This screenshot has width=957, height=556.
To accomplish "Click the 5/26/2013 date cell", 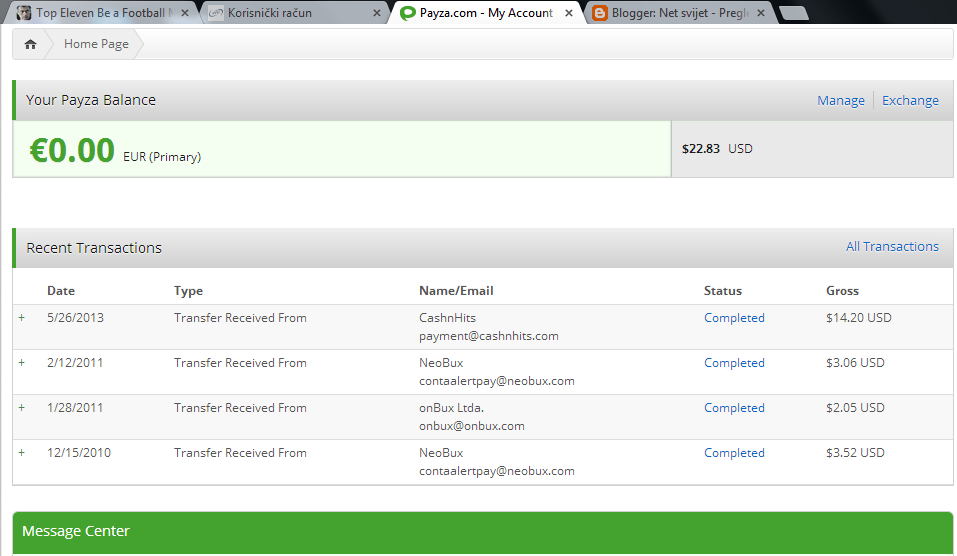I will tap(75, 317).
